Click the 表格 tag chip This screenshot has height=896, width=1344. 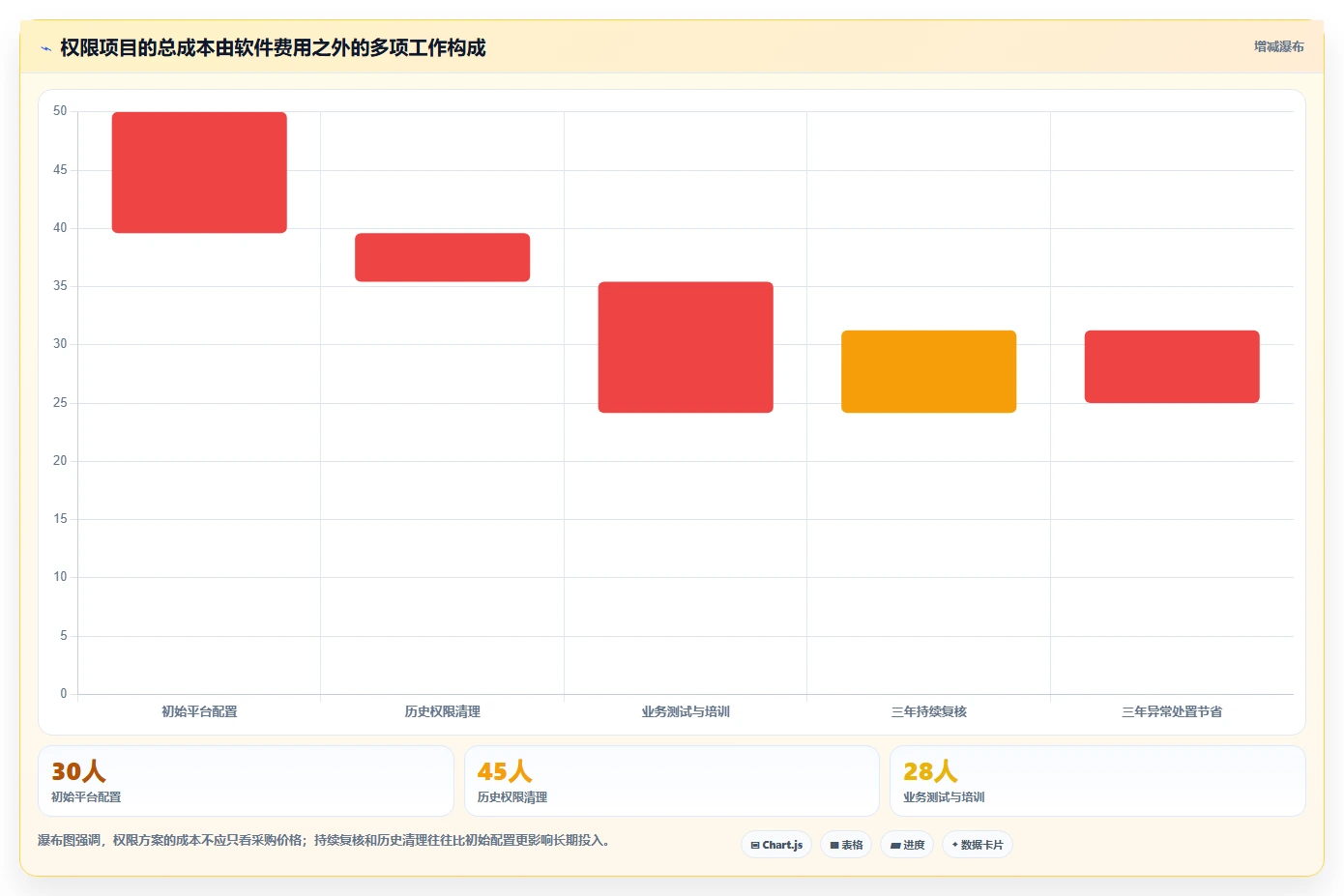point(846,845)
